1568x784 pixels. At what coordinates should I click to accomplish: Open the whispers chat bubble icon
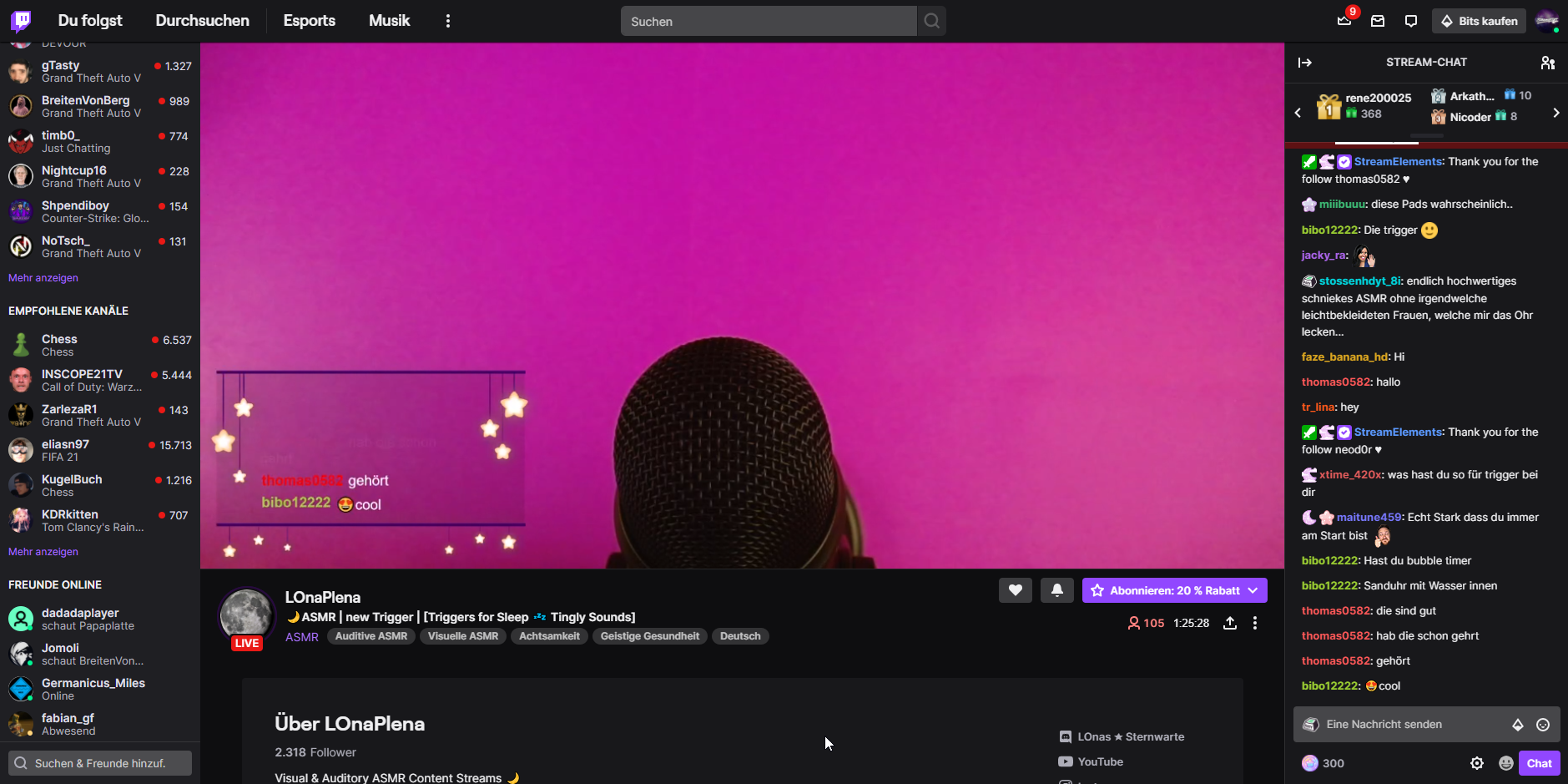coord(1411,21)
